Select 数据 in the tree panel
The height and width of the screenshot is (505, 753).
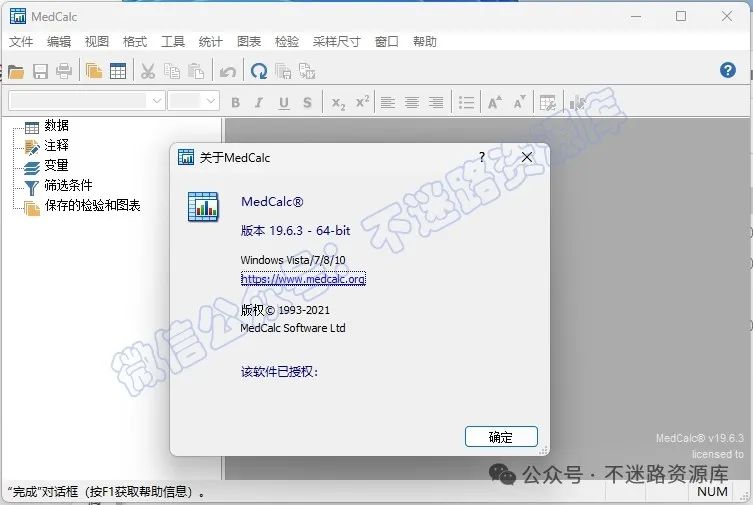(57, 126)
